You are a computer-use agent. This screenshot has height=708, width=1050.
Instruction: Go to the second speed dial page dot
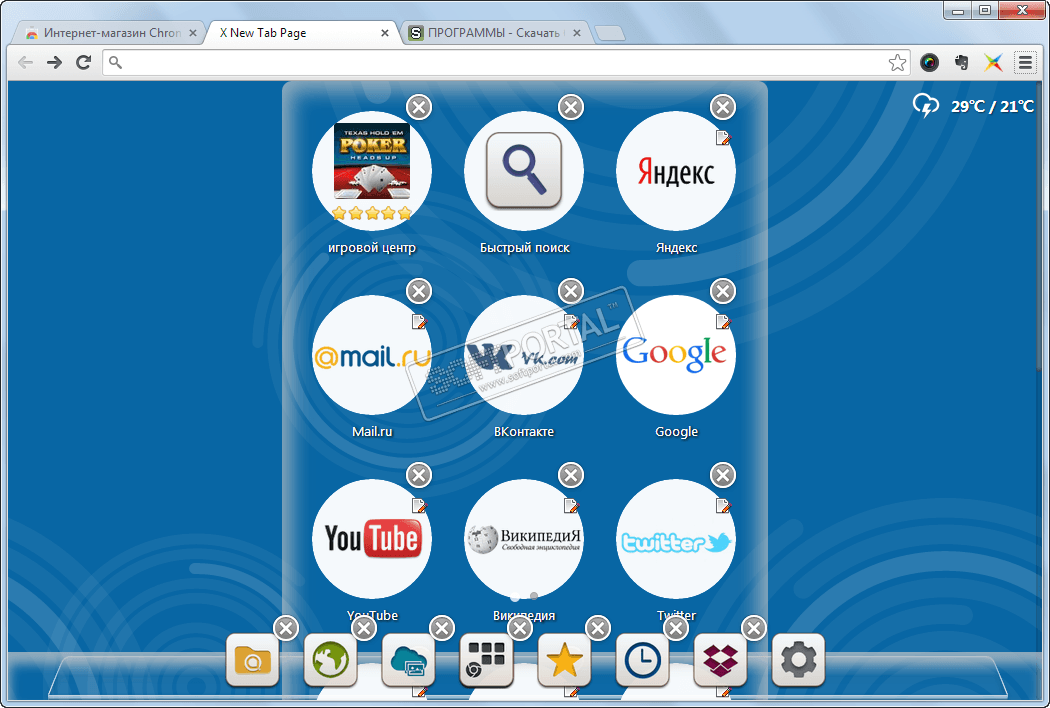tap(534, 595)
